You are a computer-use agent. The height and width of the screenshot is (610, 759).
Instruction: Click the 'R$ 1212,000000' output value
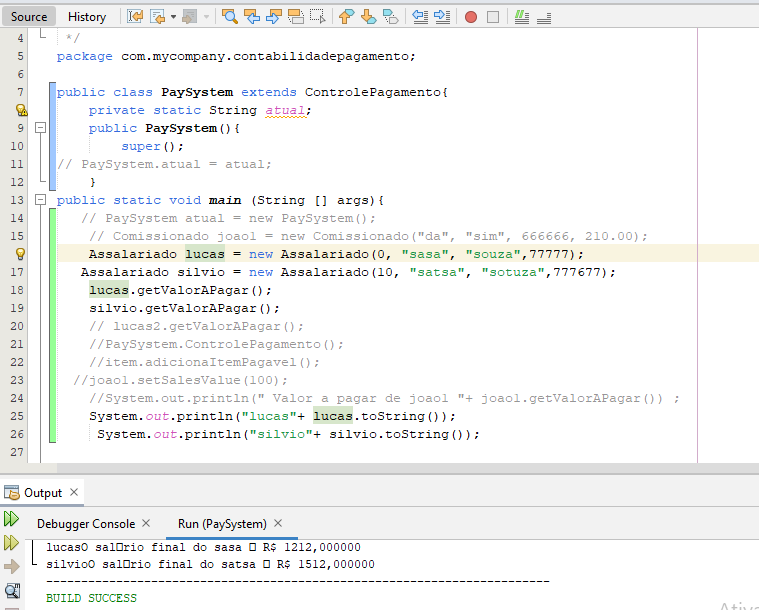312,547
